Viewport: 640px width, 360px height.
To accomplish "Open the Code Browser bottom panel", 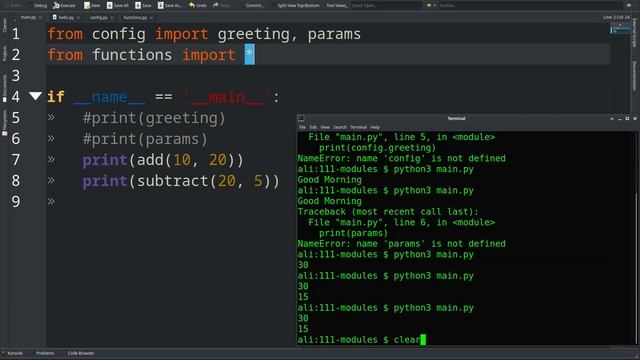I will (x=81, y=353).
